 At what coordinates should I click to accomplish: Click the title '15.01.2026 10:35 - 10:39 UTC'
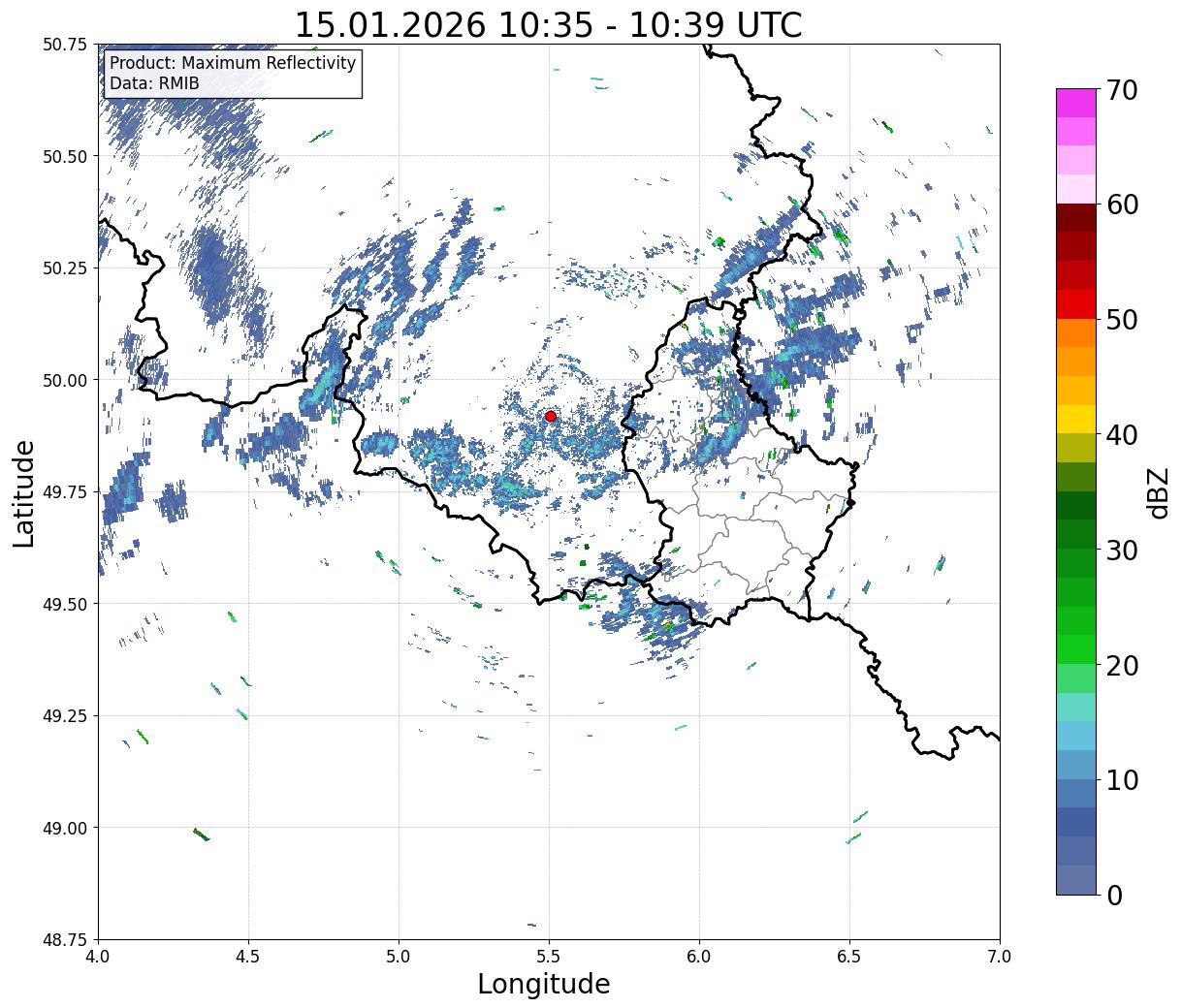[x=548, y=25]
